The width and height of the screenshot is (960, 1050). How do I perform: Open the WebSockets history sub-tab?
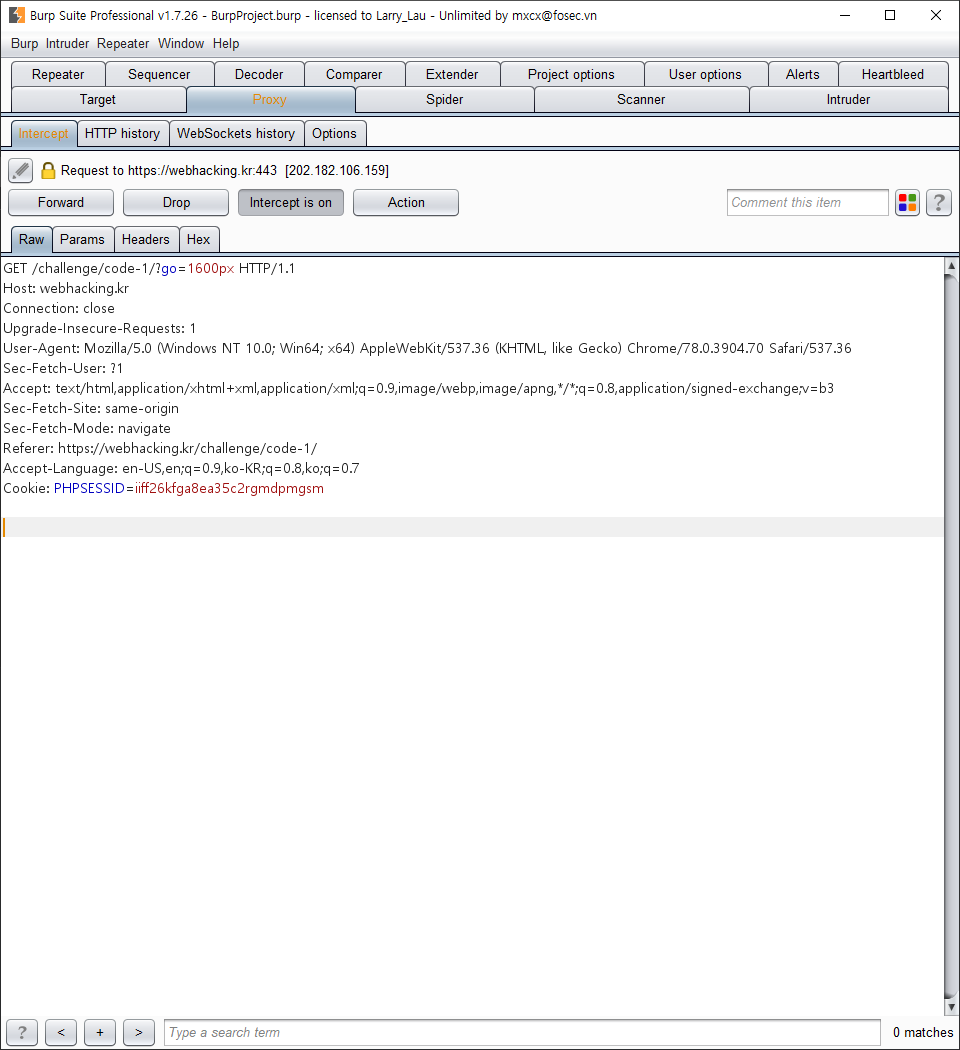click(x=236, y=133)
